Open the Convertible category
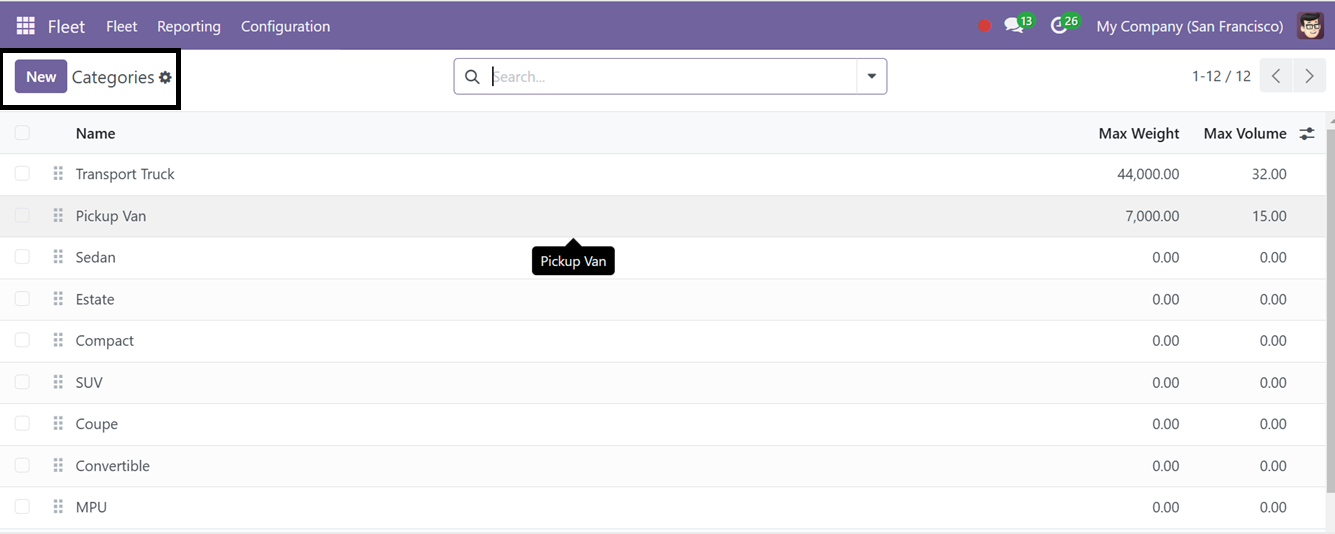 point(113,466)
